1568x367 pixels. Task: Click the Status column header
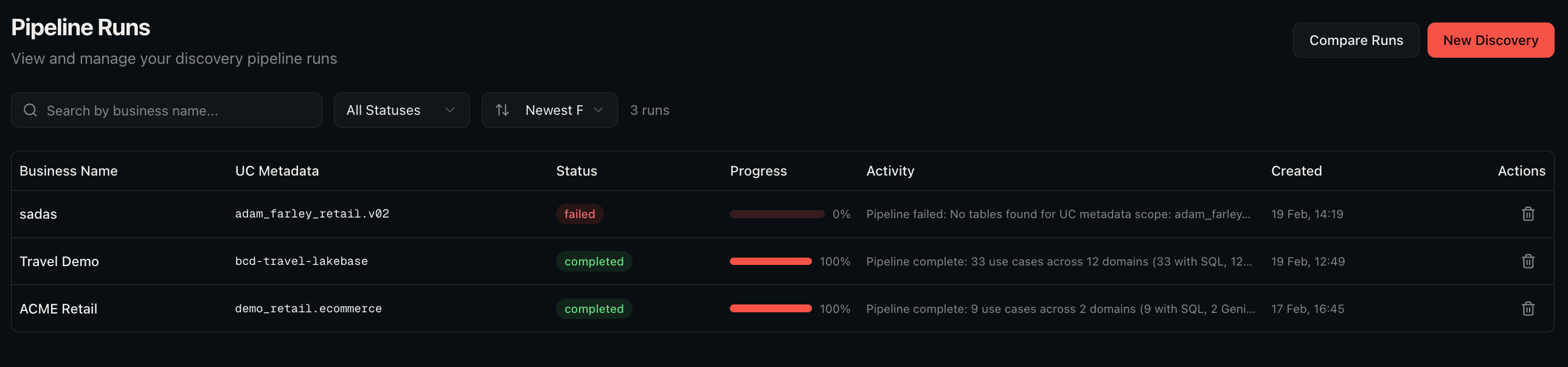coord(577,171)
